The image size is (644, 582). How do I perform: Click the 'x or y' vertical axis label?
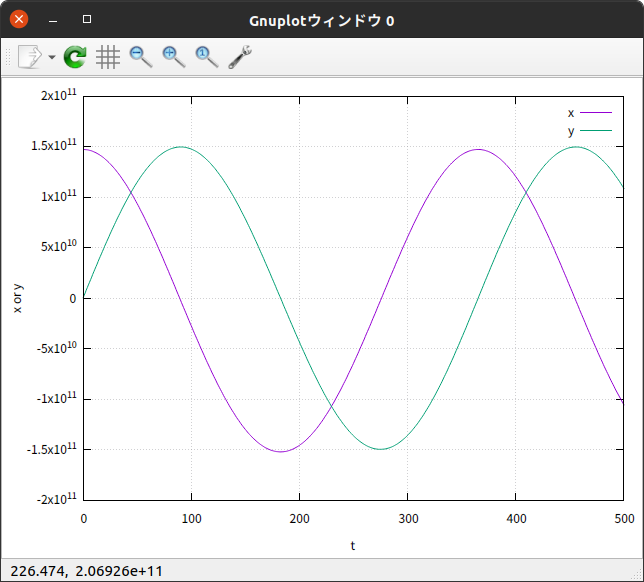[x=17, y=299]
